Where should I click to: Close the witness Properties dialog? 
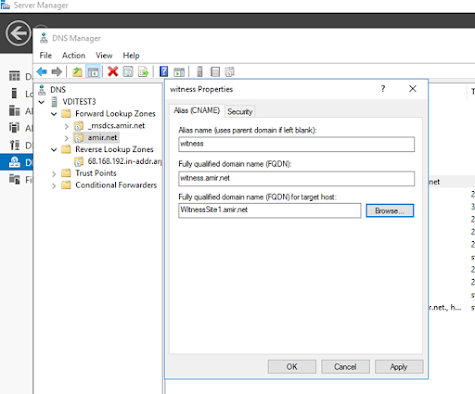413,89
